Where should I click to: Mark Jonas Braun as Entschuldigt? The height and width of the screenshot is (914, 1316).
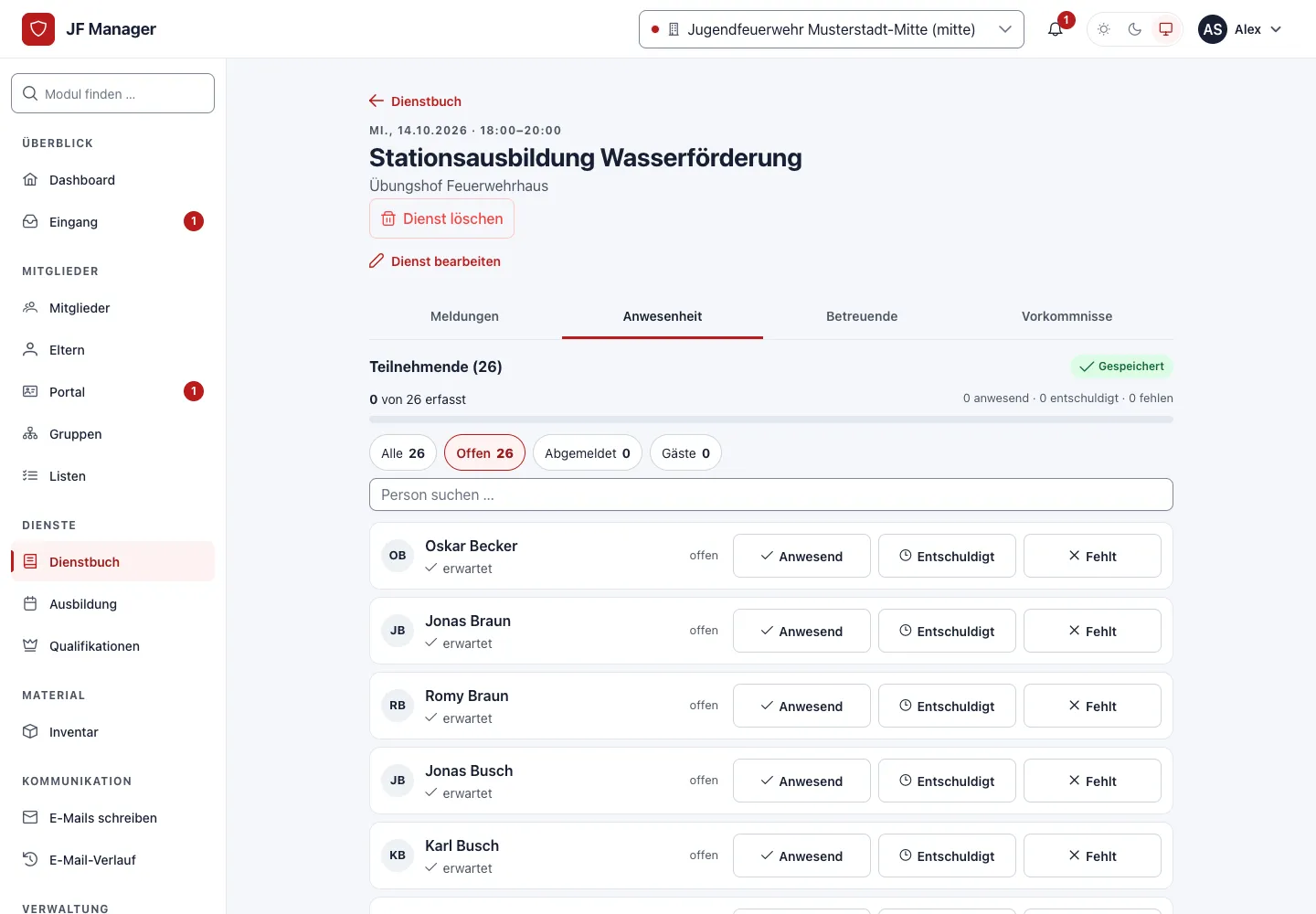947,631
